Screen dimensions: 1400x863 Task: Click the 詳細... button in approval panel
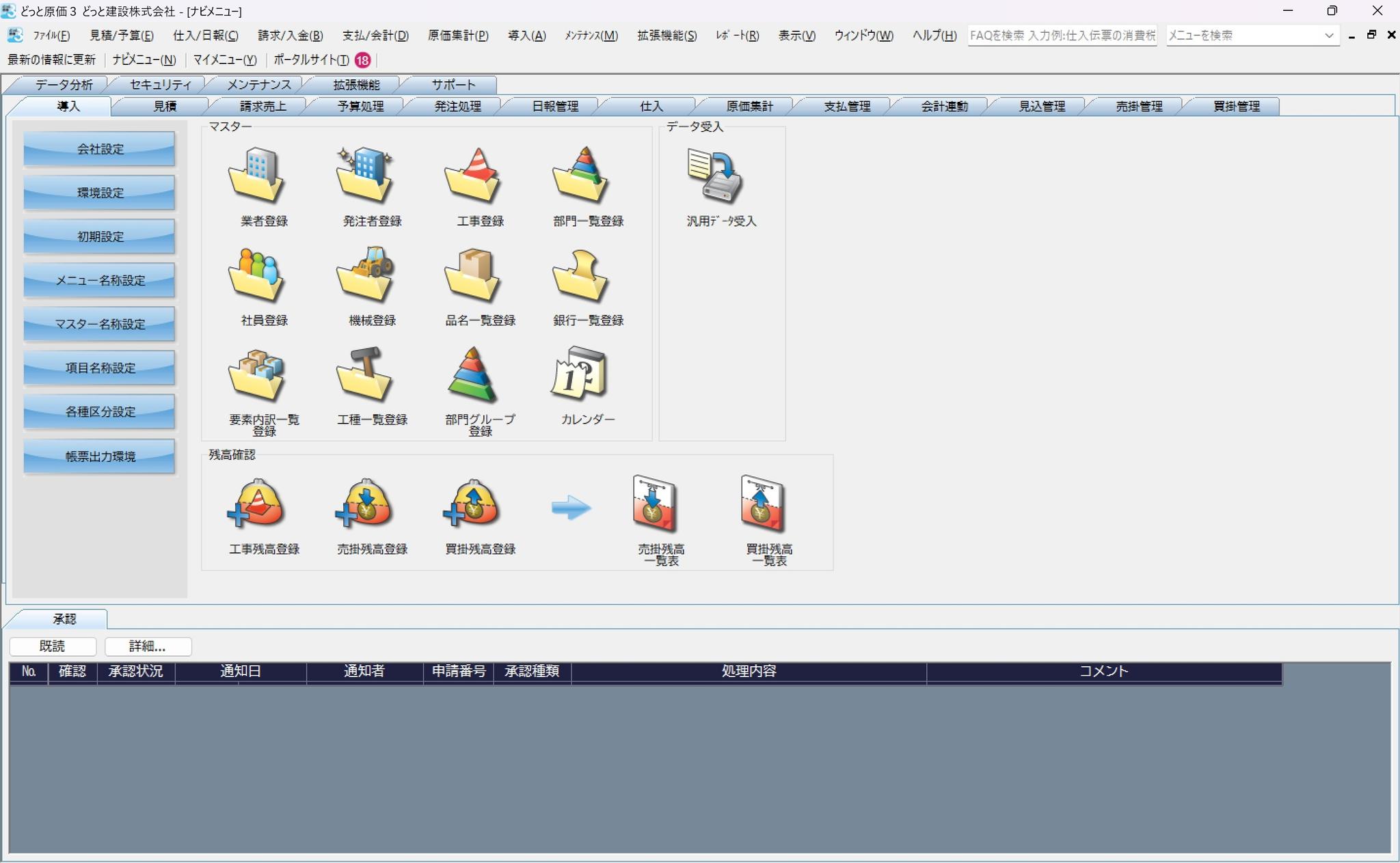[x=148, y=646]
